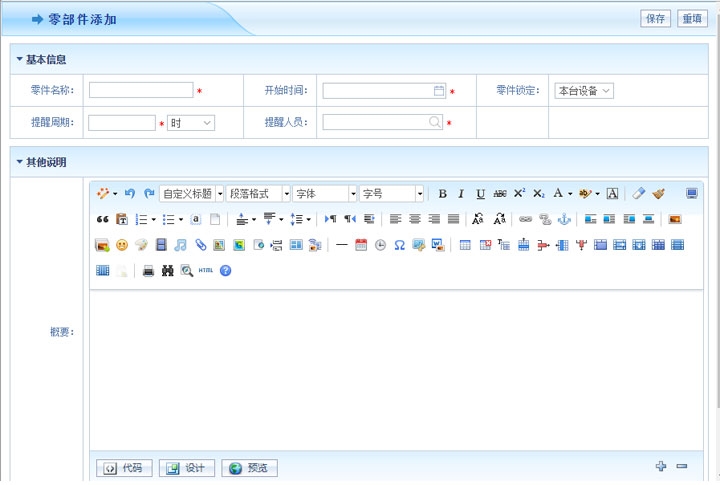Screen dimensions: 720x485
Task: Click the 保存 button
Action: tap(655, 19)
